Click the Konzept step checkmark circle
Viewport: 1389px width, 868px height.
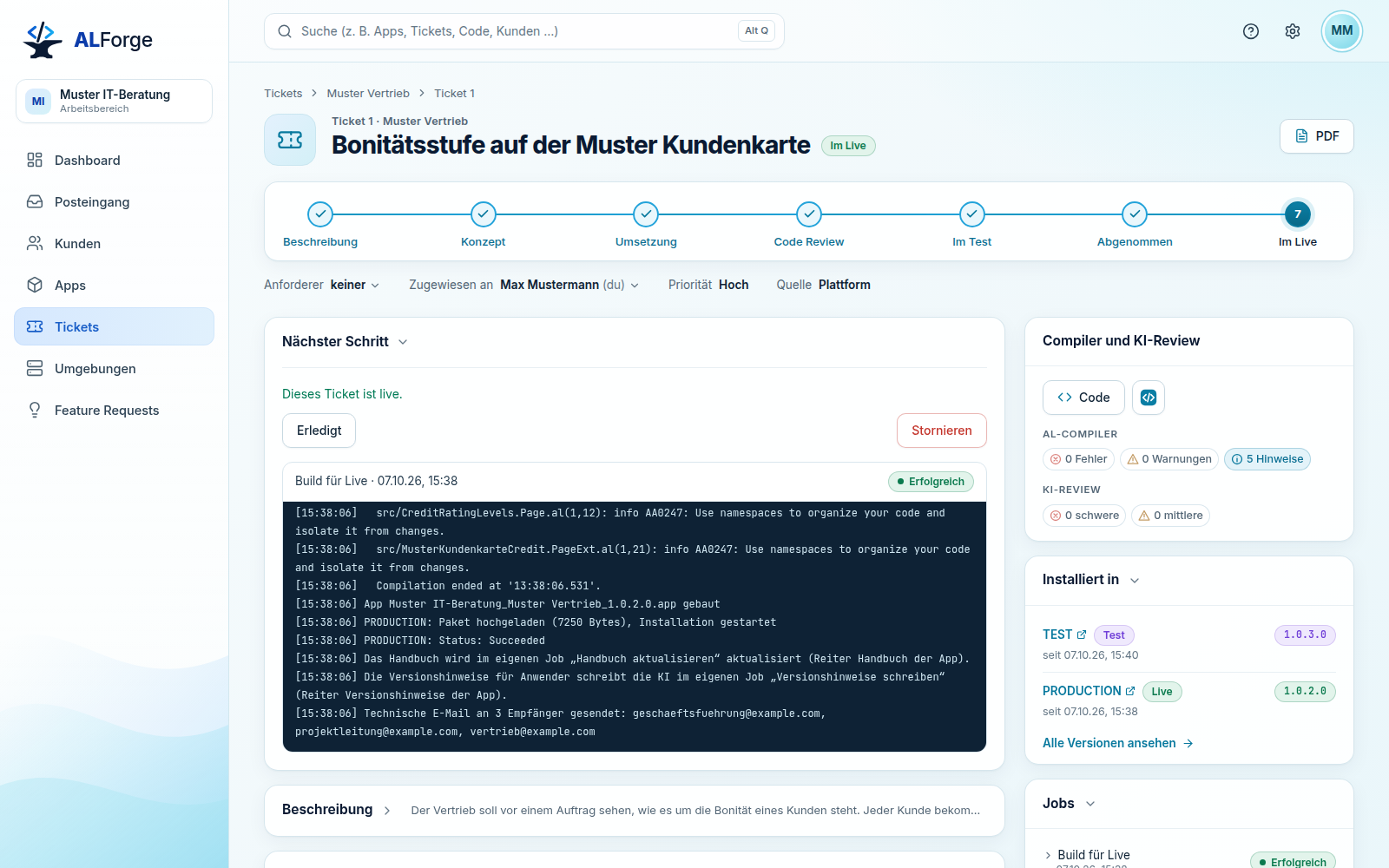[484, 214]
